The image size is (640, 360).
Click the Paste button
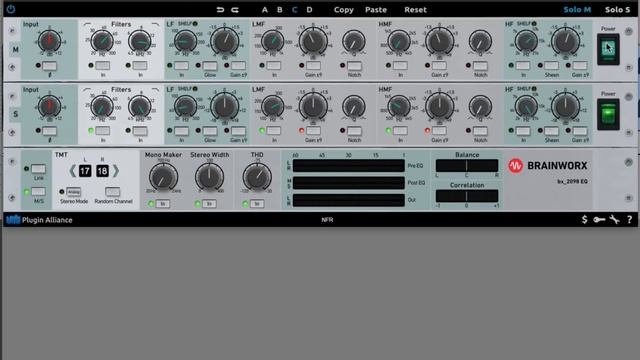[376, 9]
